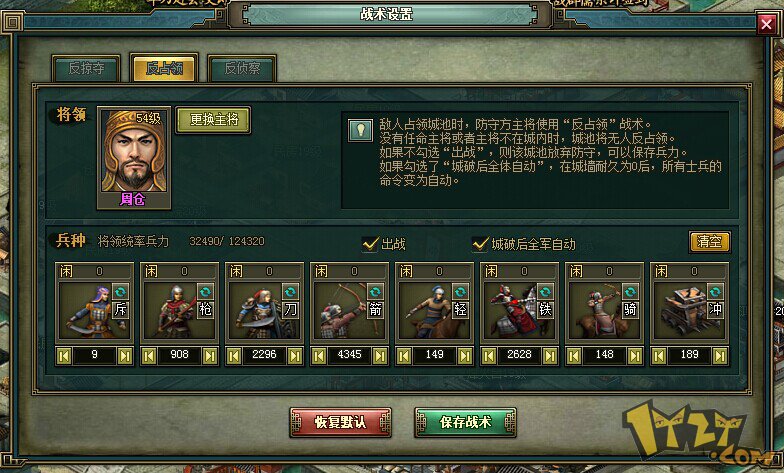Click the lightbulb hint icon

click(x=360, y=130)
